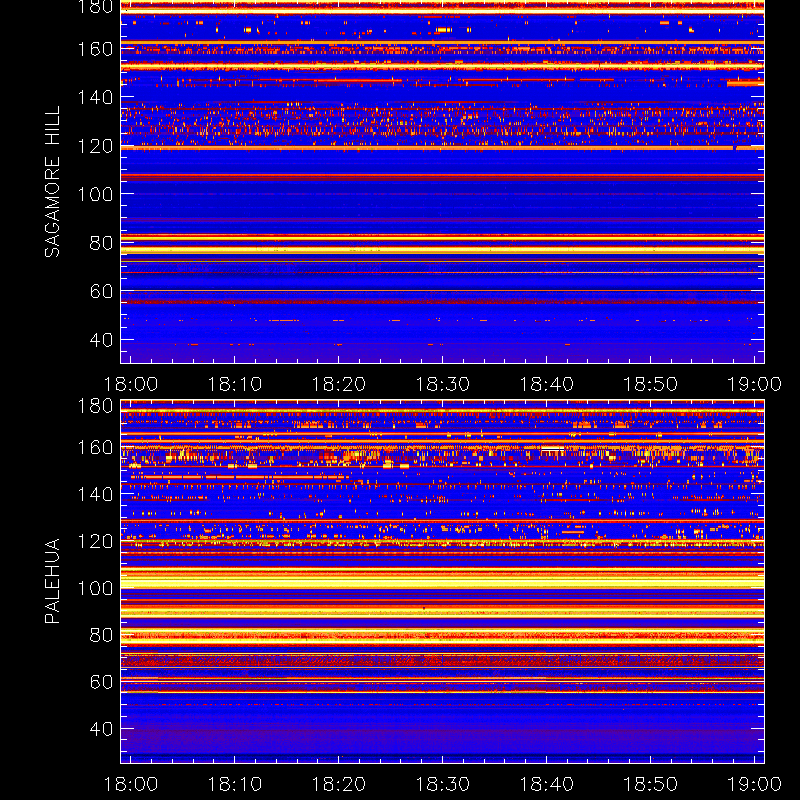Click 19:00 time label below Sagamore Hill plot

pos(754,384)
